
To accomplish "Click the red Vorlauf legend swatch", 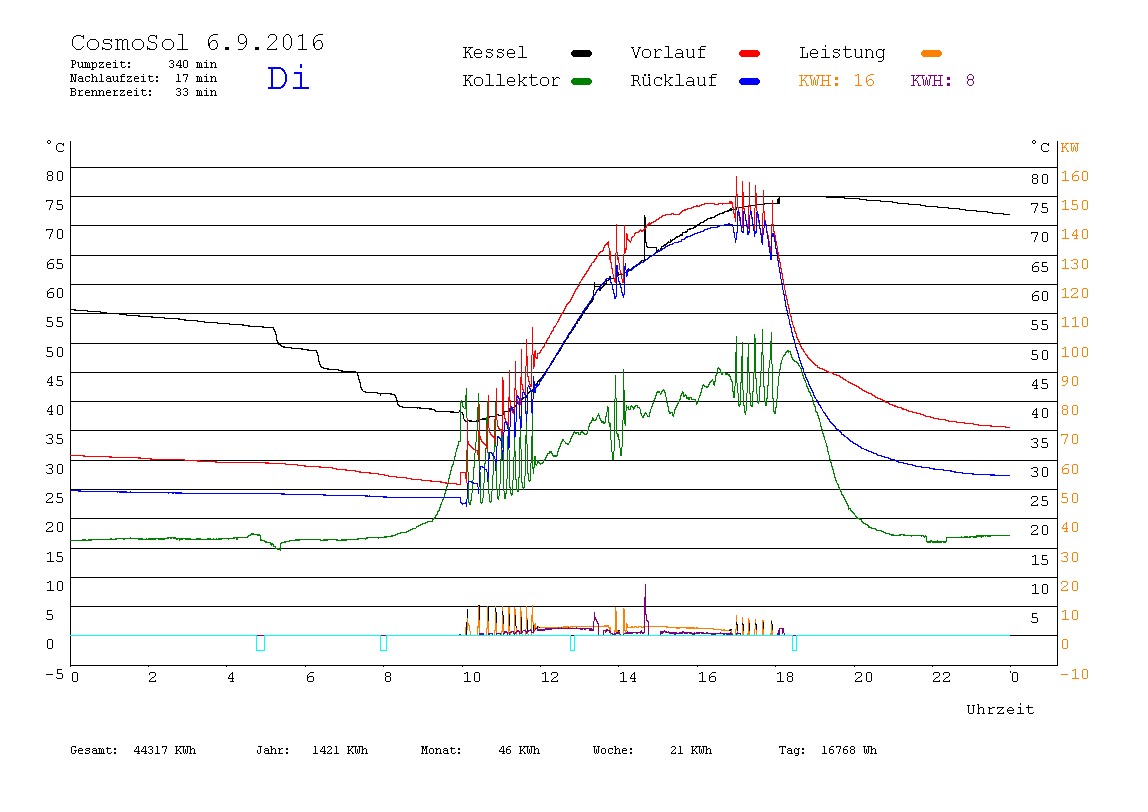I will point(750,53).
